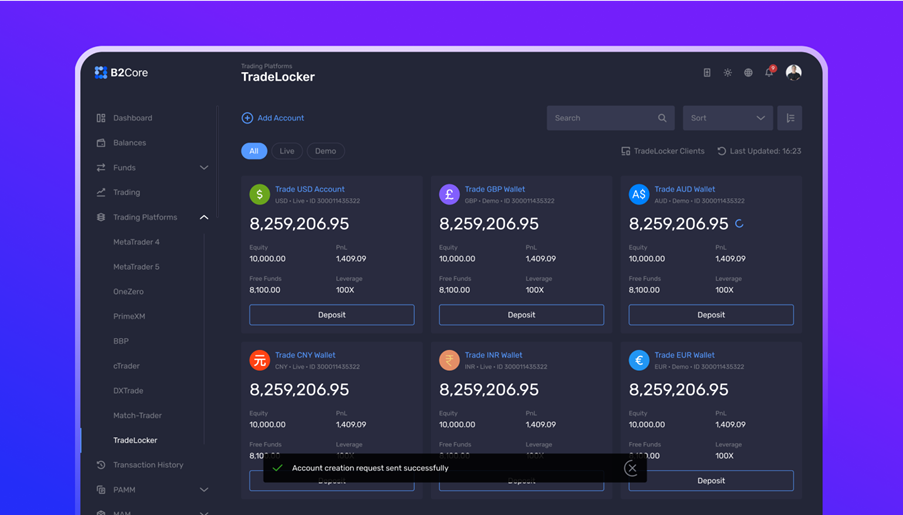
Task: Open the Trade AUD Wallet link
Action: click(685, 189)
